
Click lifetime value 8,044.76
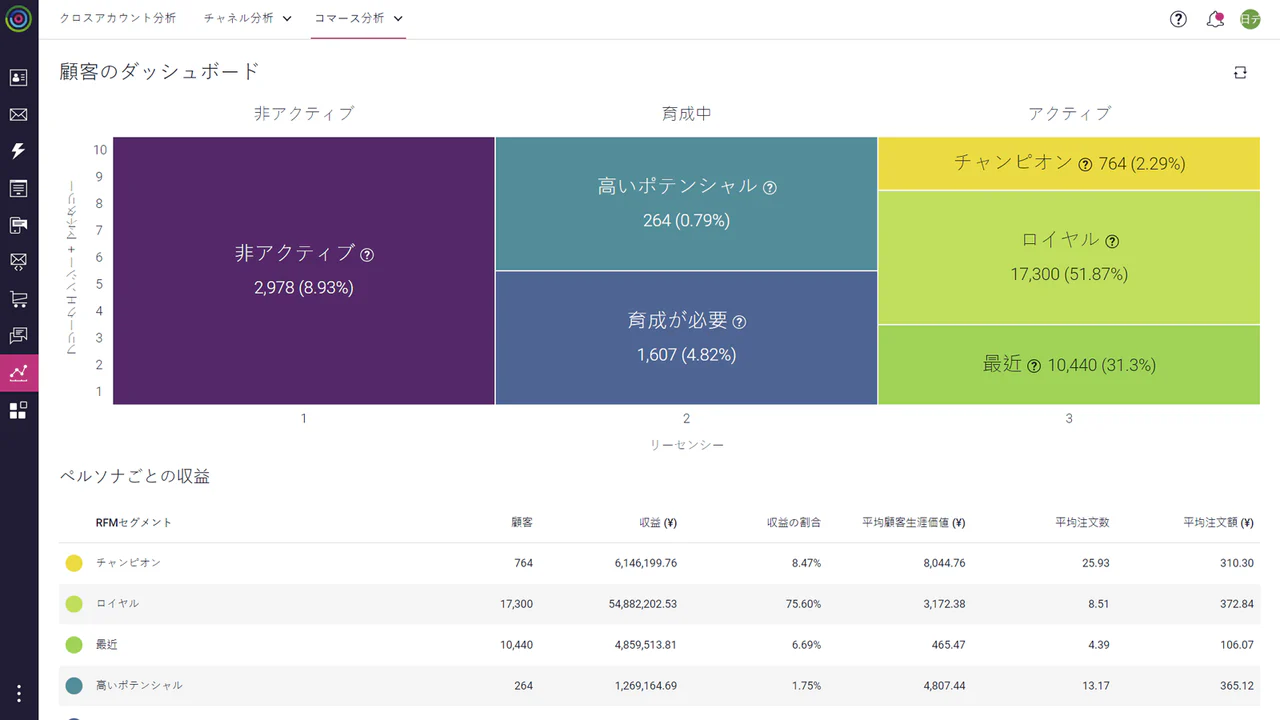(945, 563)
